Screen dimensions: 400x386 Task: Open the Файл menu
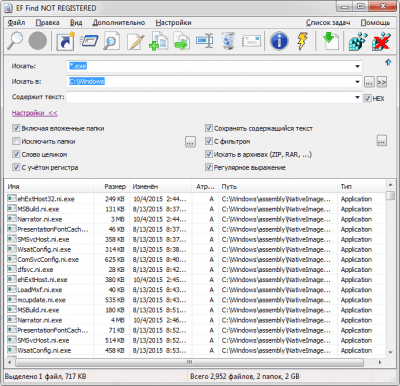tap(16, 23)
